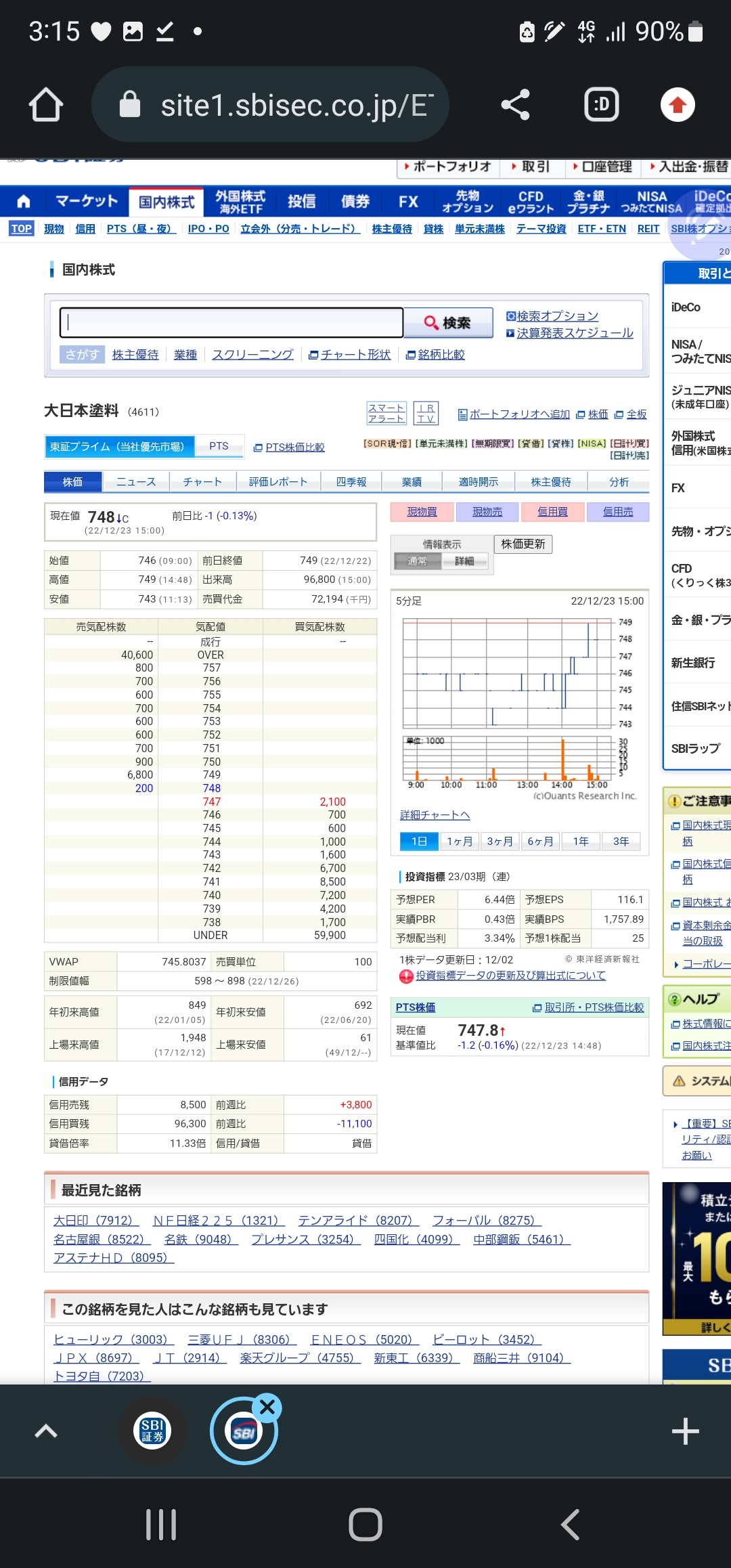The image size is (731, 1568).
Task: Open 大日印 (7912) recent stock
Action: [x=96, y=1221]
